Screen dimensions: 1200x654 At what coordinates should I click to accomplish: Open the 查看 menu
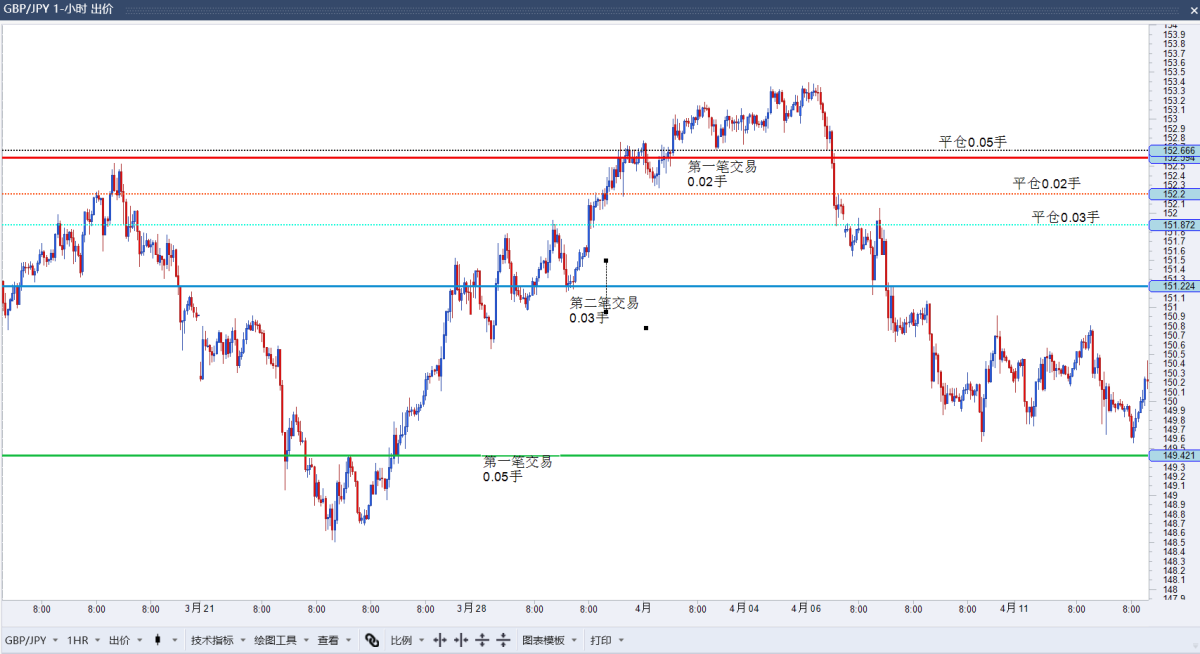(x=333, y=640)
